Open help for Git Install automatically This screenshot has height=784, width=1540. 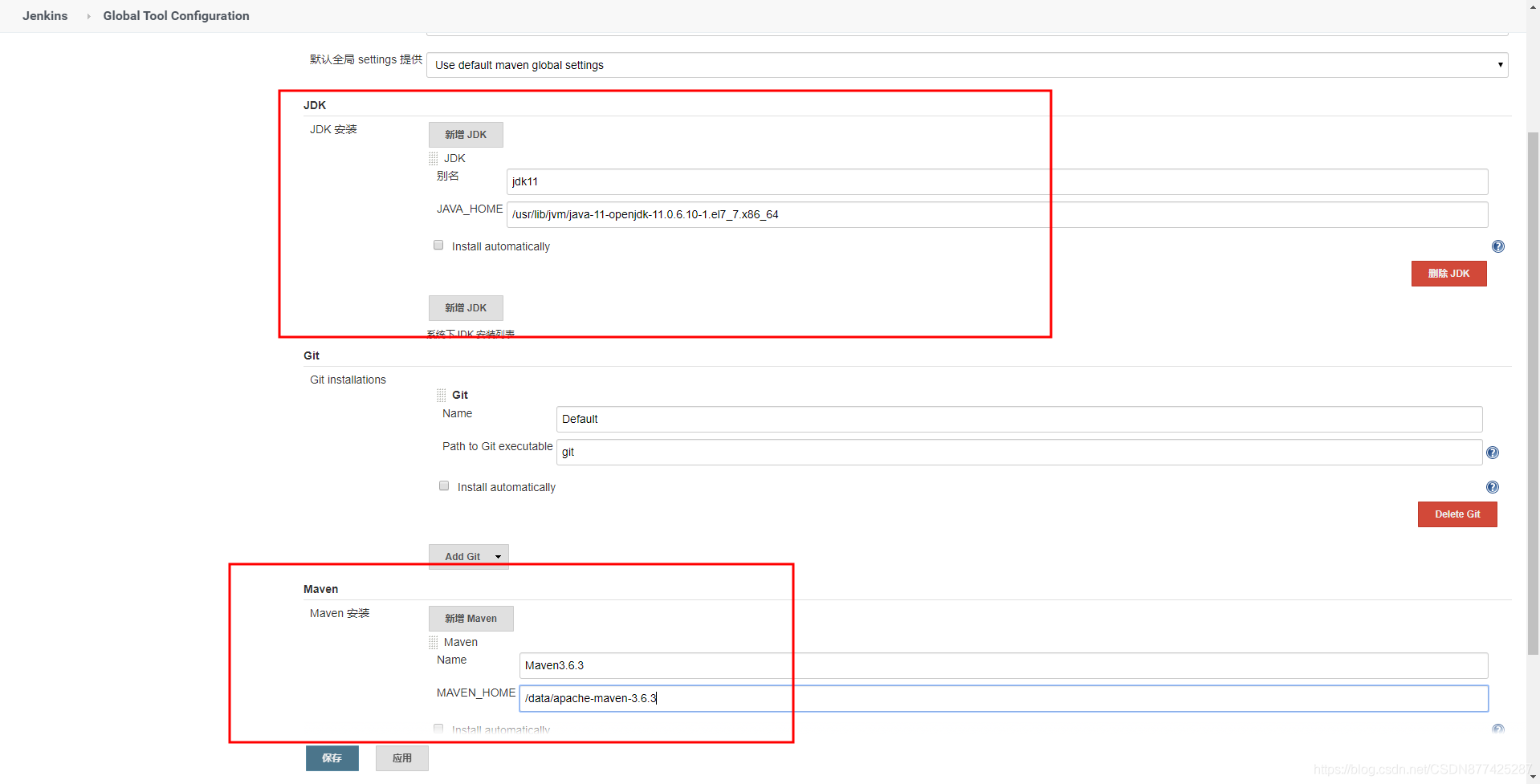coord(1493,487)
